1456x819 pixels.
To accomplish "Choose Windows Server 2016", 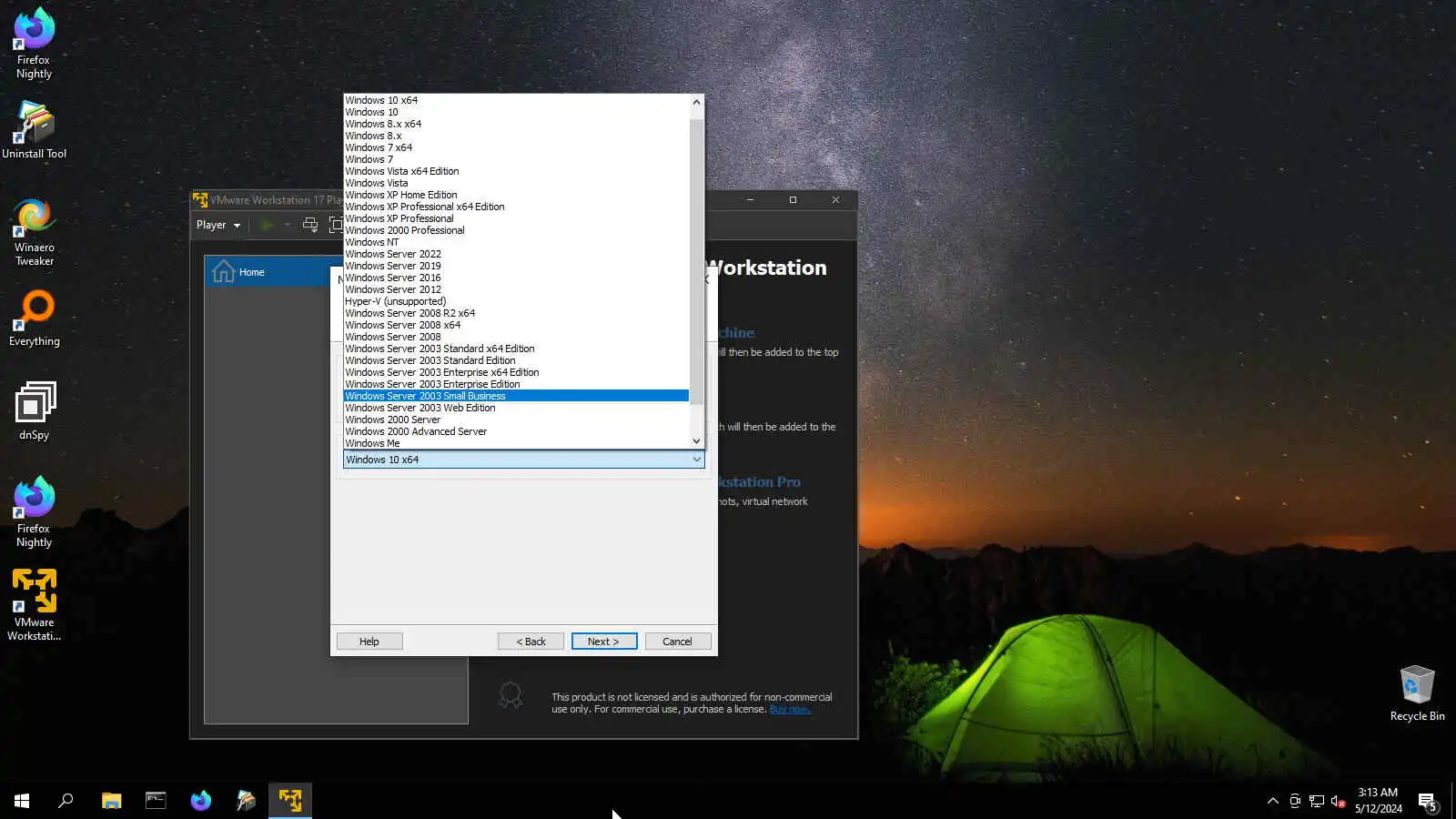I will point(516,278).
